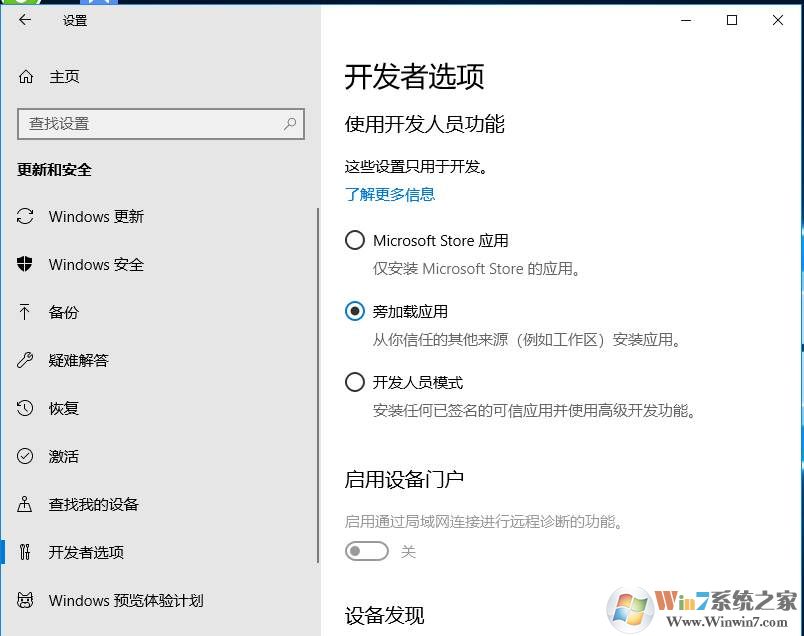This screenshot has height=636, width=804.
Task: Click the 激活 checkmark circle icon
Action: (x=25, y=456)
